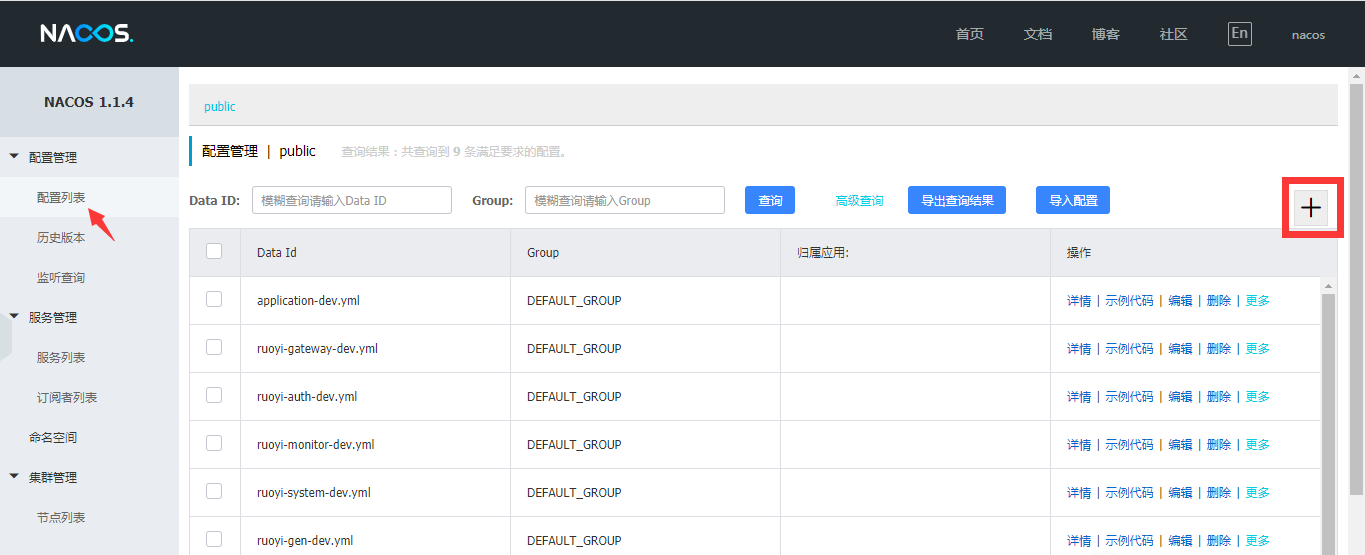Click 删除 for application-dev.yml
Image resolution: width=1365 pixels, height=555 pixels.
[1219, 301]
